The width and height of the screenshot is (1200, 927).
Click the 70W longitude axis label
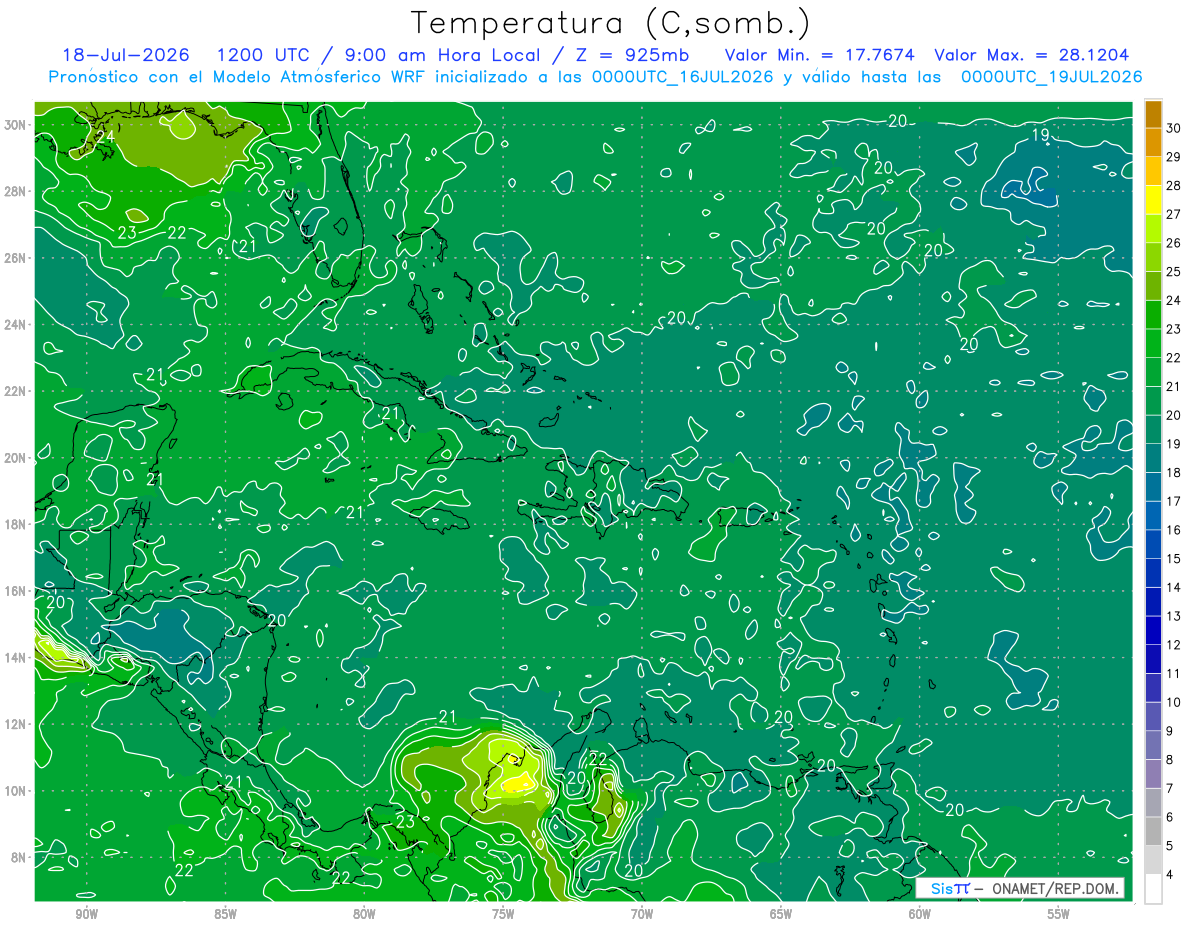click(x=642, y=914)
